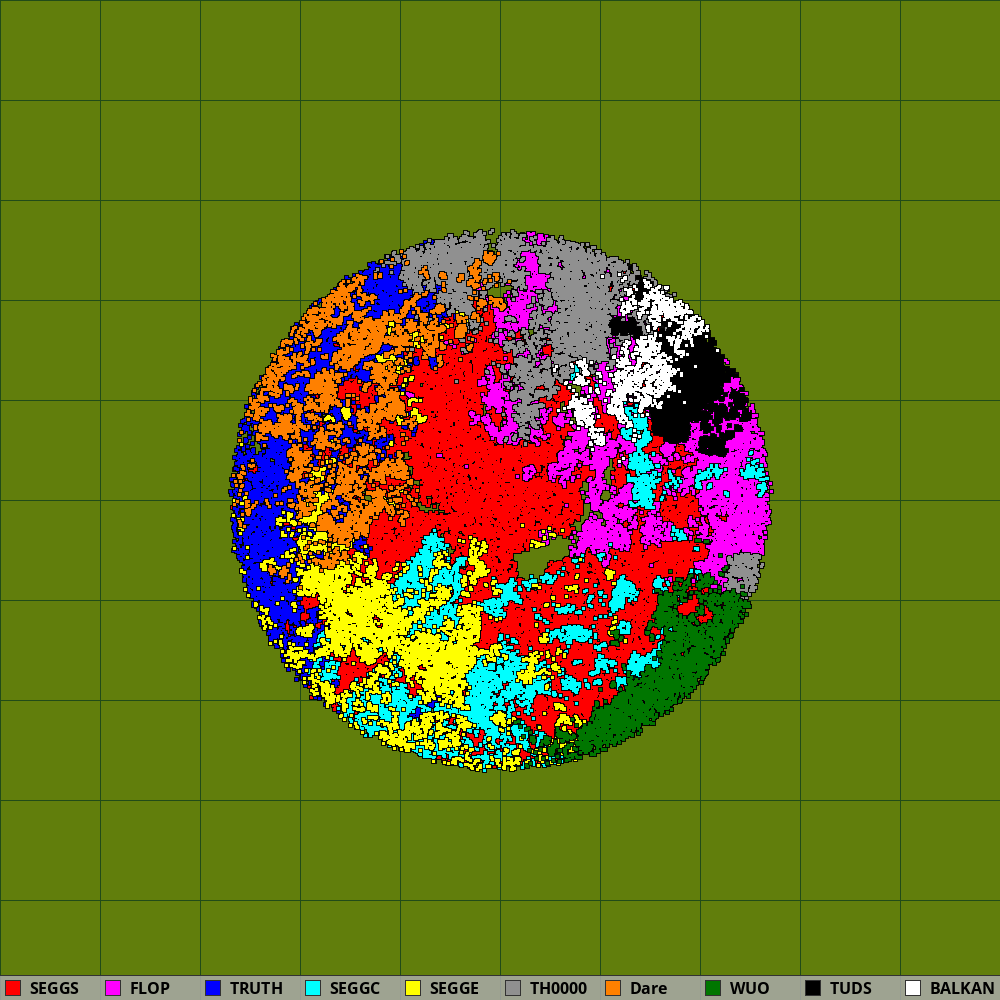Click the blue TRUTH legend swatch

(x=213, y=988)
